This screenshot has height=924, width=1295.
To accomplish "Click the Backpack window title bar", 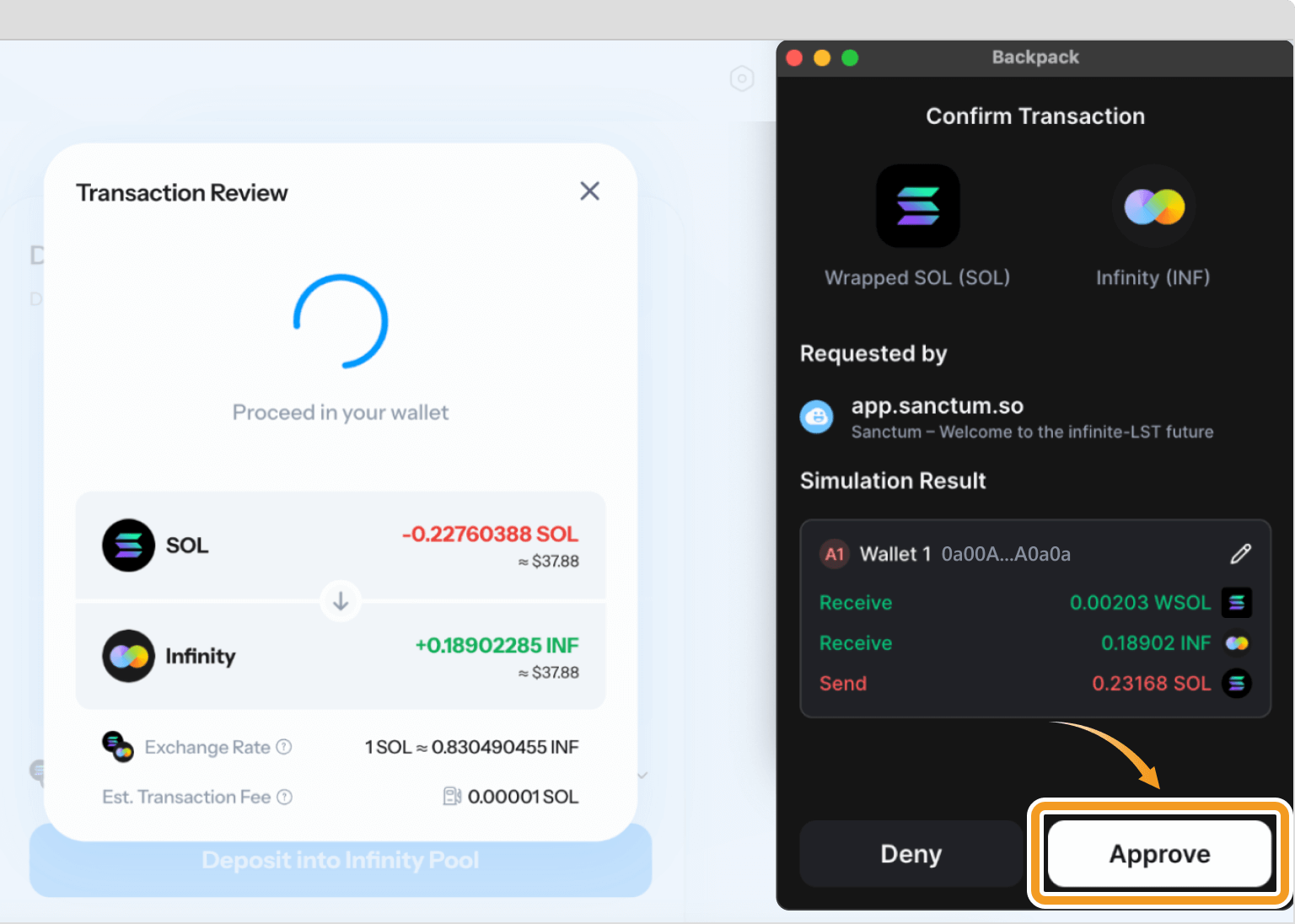I will 1035,57.
